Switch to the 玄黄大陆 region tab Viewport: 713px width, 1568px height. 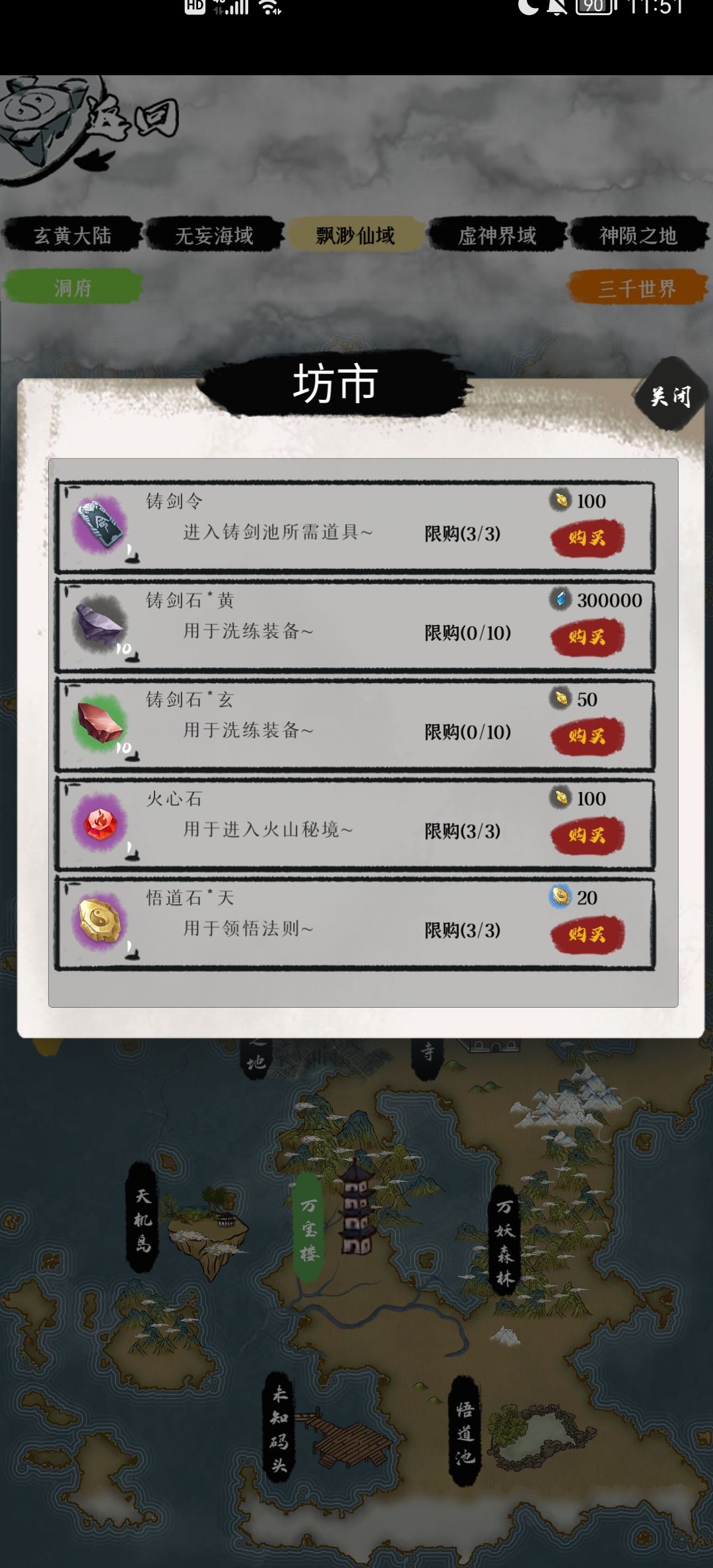[73, 235]
